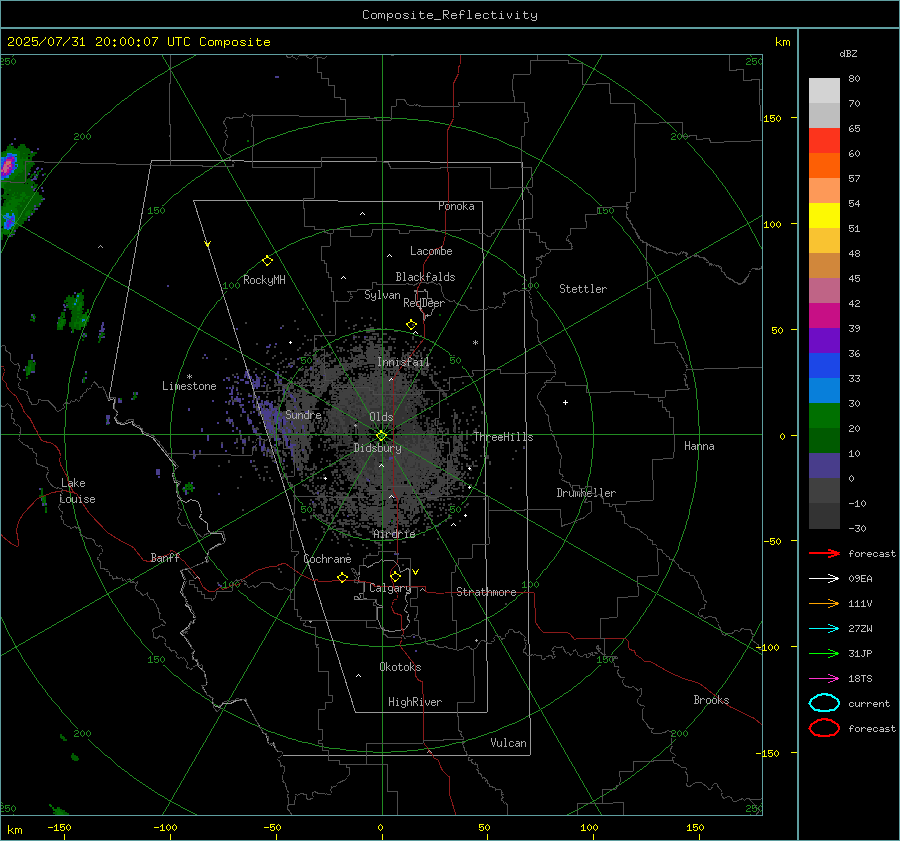Click the dark gray -30 dBZ swatch
Image resolution: width=900 pixels, height=841 pixels.
tap(824, 516)
